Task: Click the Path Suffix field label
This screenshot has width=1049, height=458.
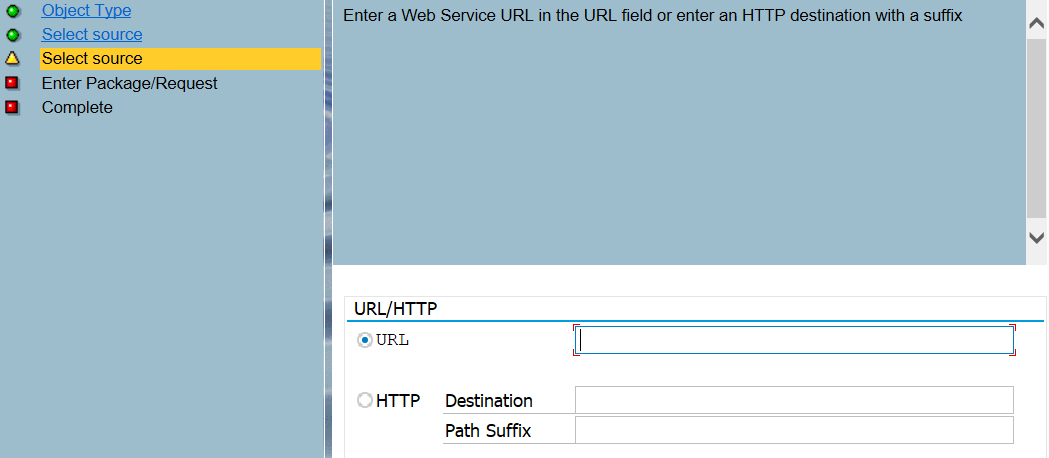Action: (x=488, y=431)
